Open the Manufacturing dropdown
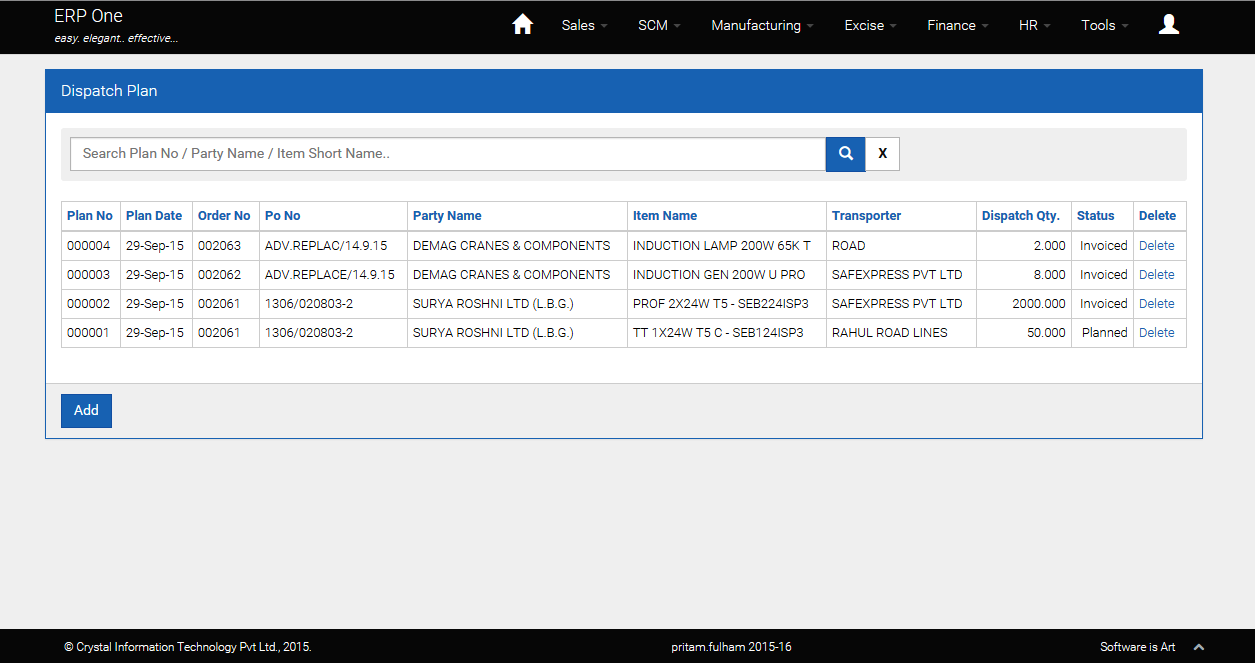The height and width of the screenshot is (663, 1255). point(762,26)
